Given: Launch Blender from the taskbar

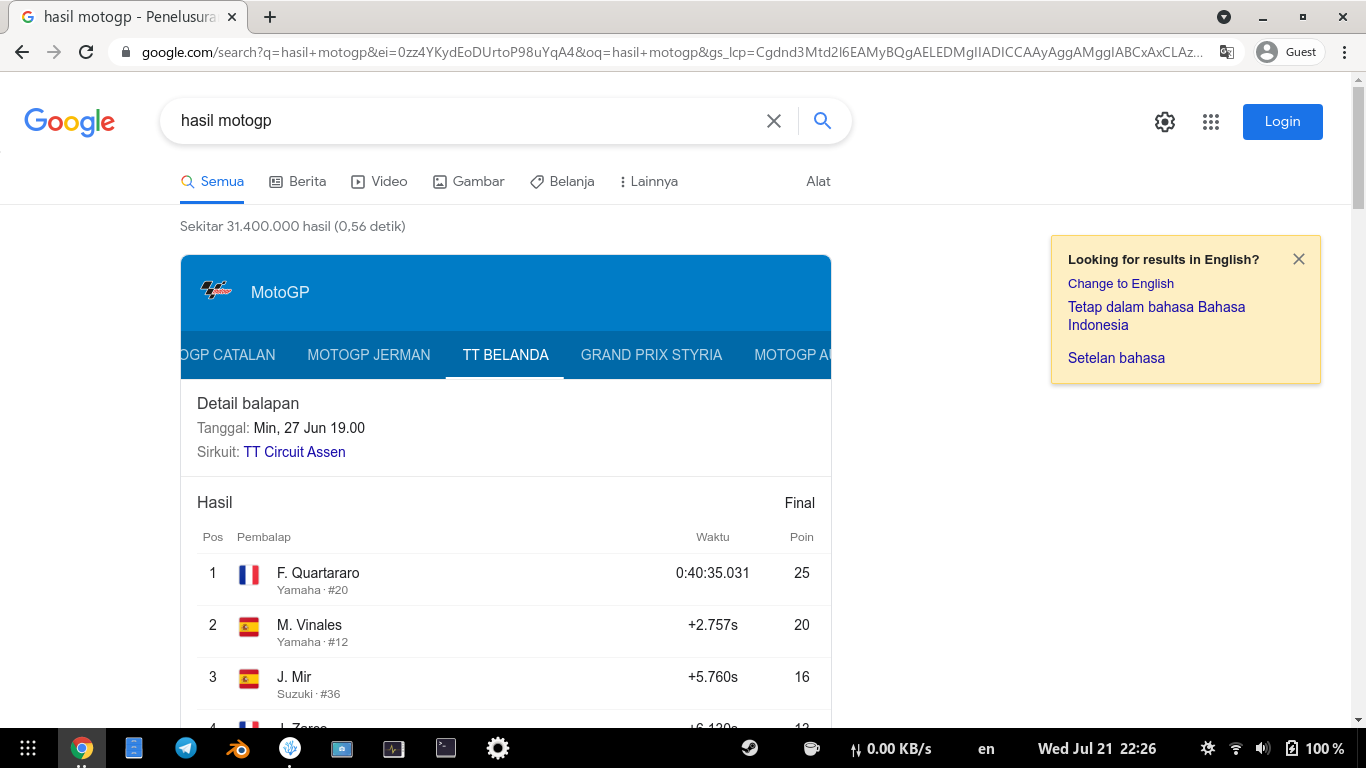Looking at the screenshot, I should pos(237,748).
